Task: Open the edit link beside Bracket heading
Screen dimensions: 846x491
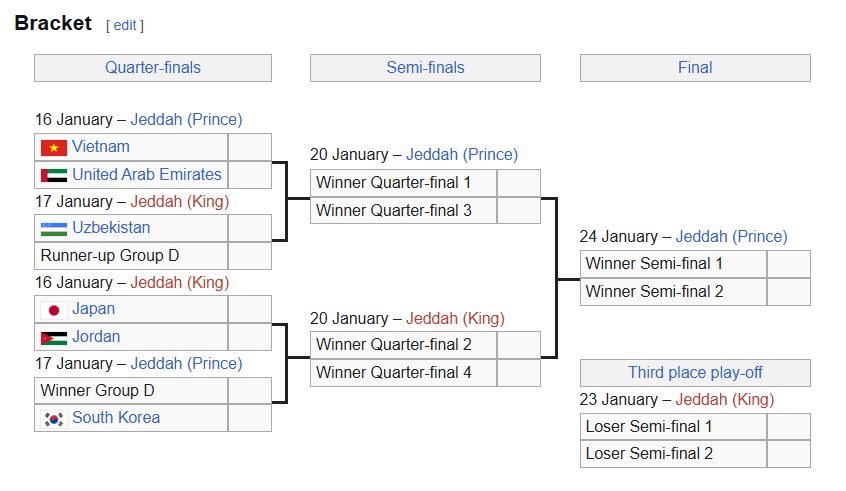Action: click(124, 25)
